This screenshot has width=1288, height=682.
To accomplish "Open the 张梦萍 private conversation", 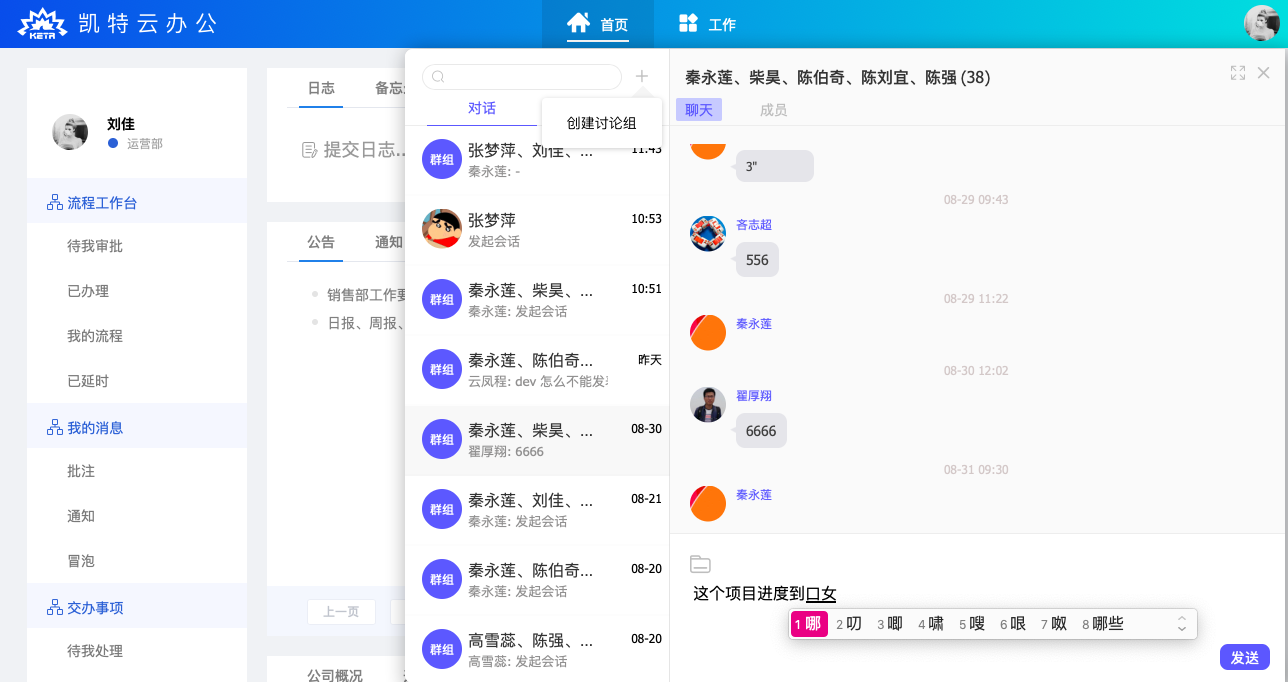I will tap(537, 229).
